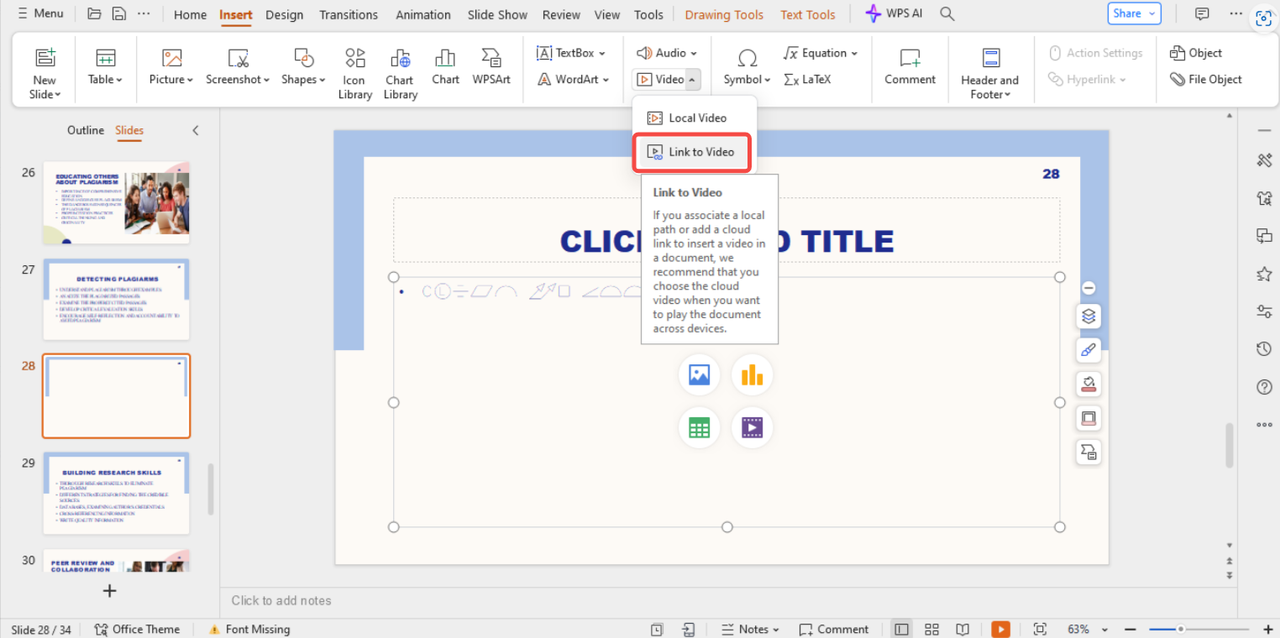
Task: Open the Menu hamburger button
Action: pos(40,14)
